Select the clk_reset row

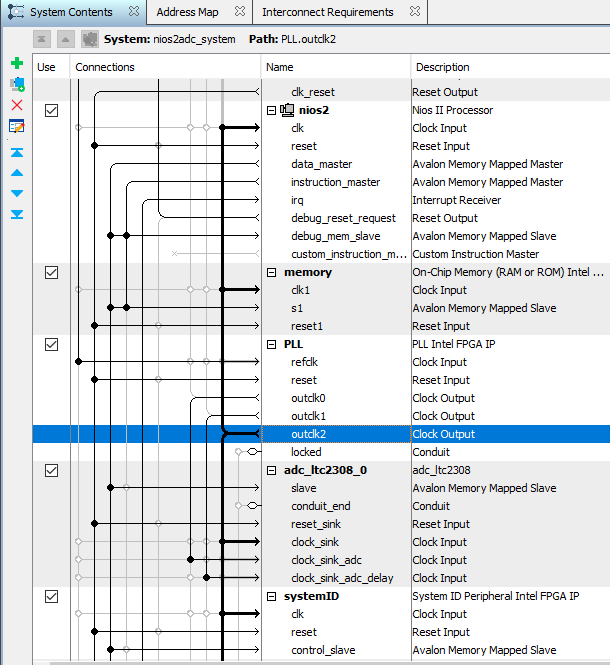pyautogui.click(x=321, y=92)
